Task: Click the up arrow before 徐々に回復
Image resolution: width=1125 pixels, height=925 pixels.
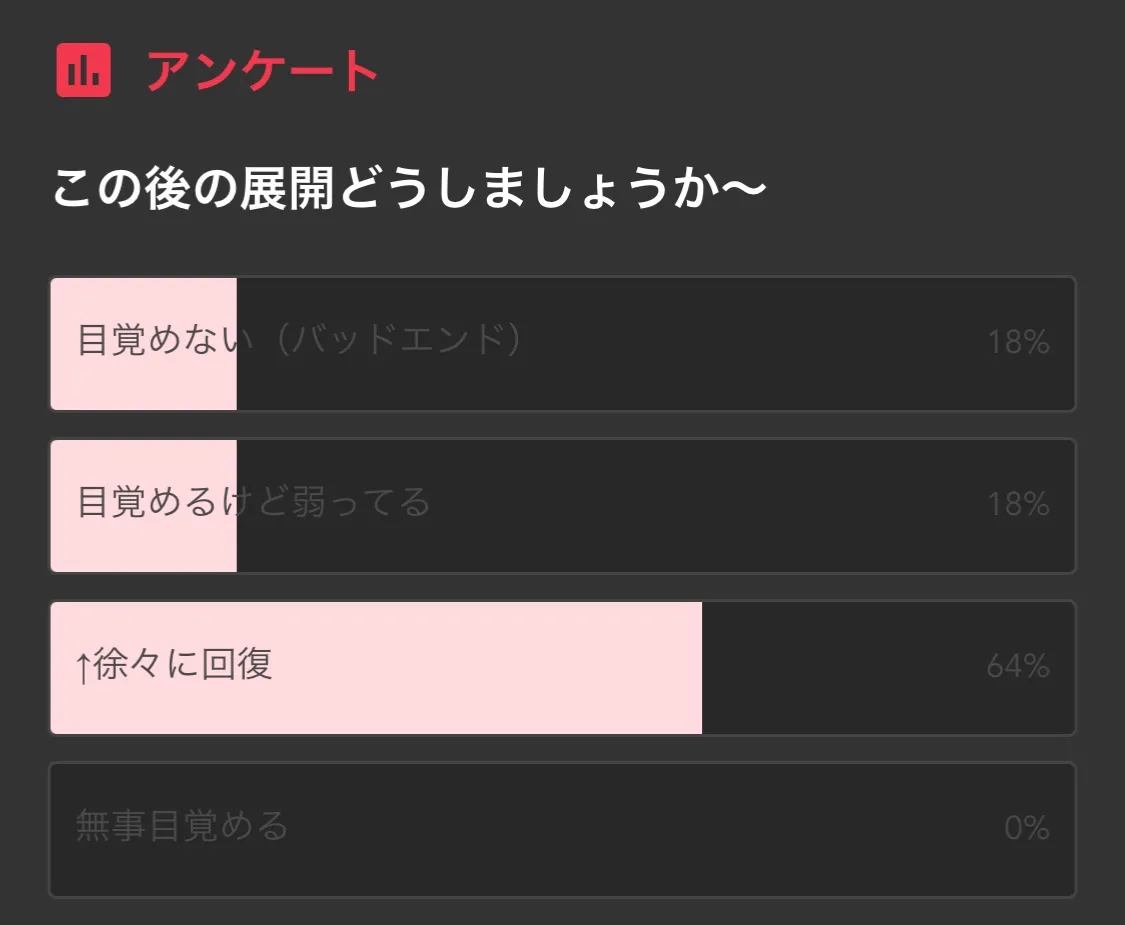Action: 83,667
